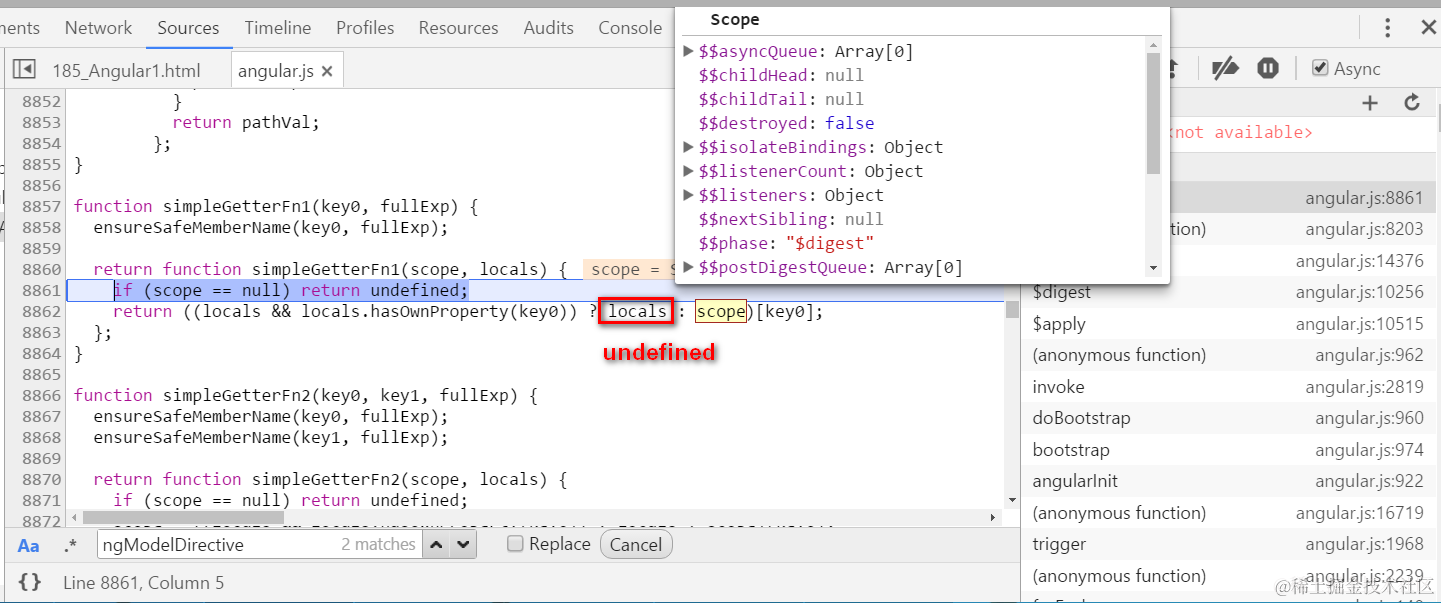Expand $$postDigestQueue array
This screenshot has height=603, width=1441.
pyautogui.click(x=688, y=267)
